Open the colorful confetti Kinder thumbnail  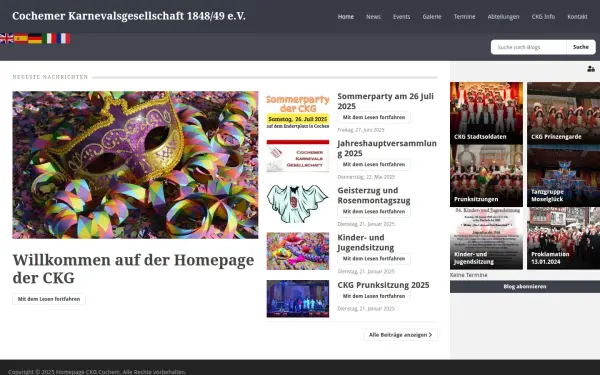(x=298, y=251)
